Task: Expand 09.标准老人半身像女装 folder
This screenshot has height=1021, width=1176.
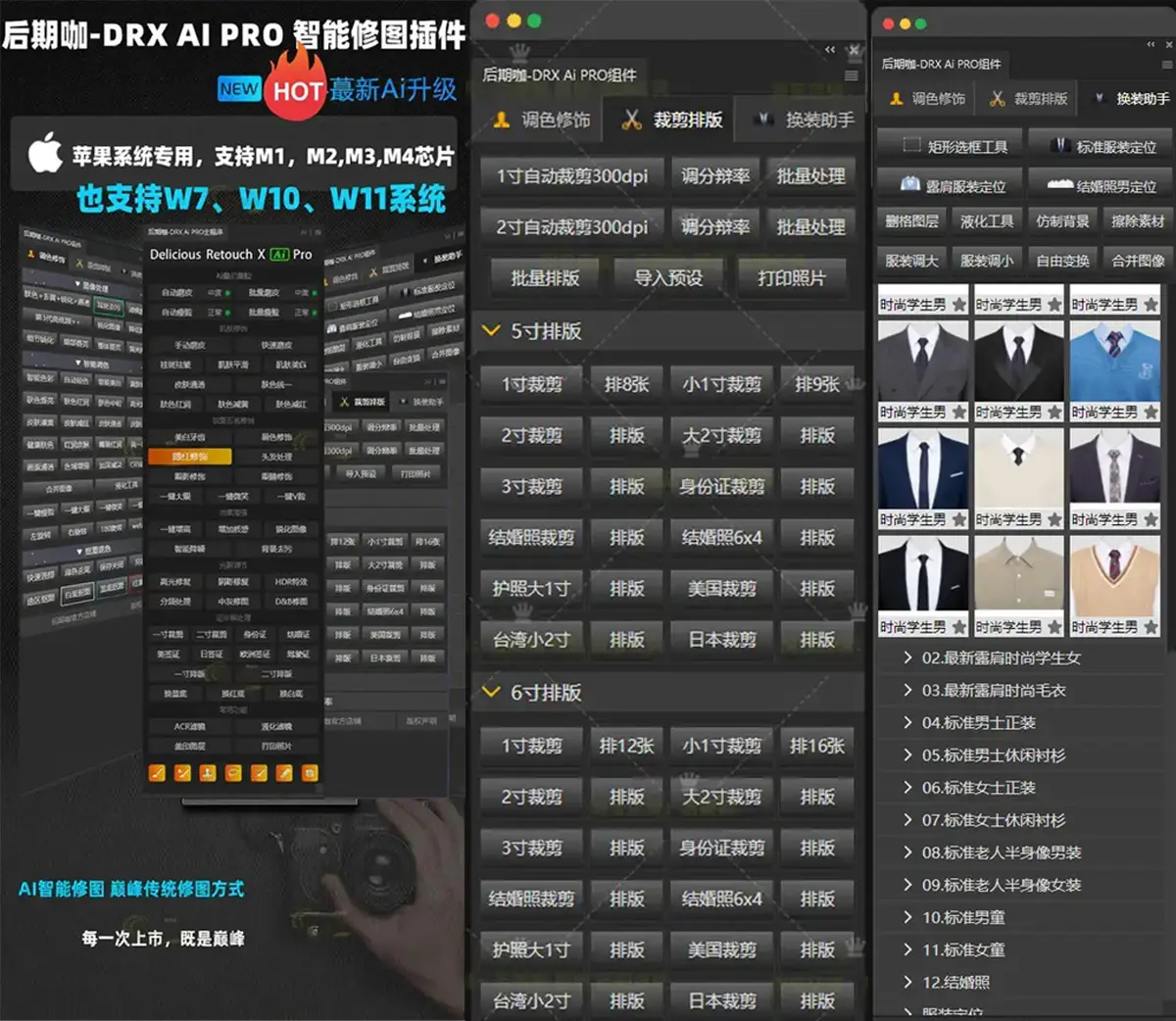Action: click(907, 885)
